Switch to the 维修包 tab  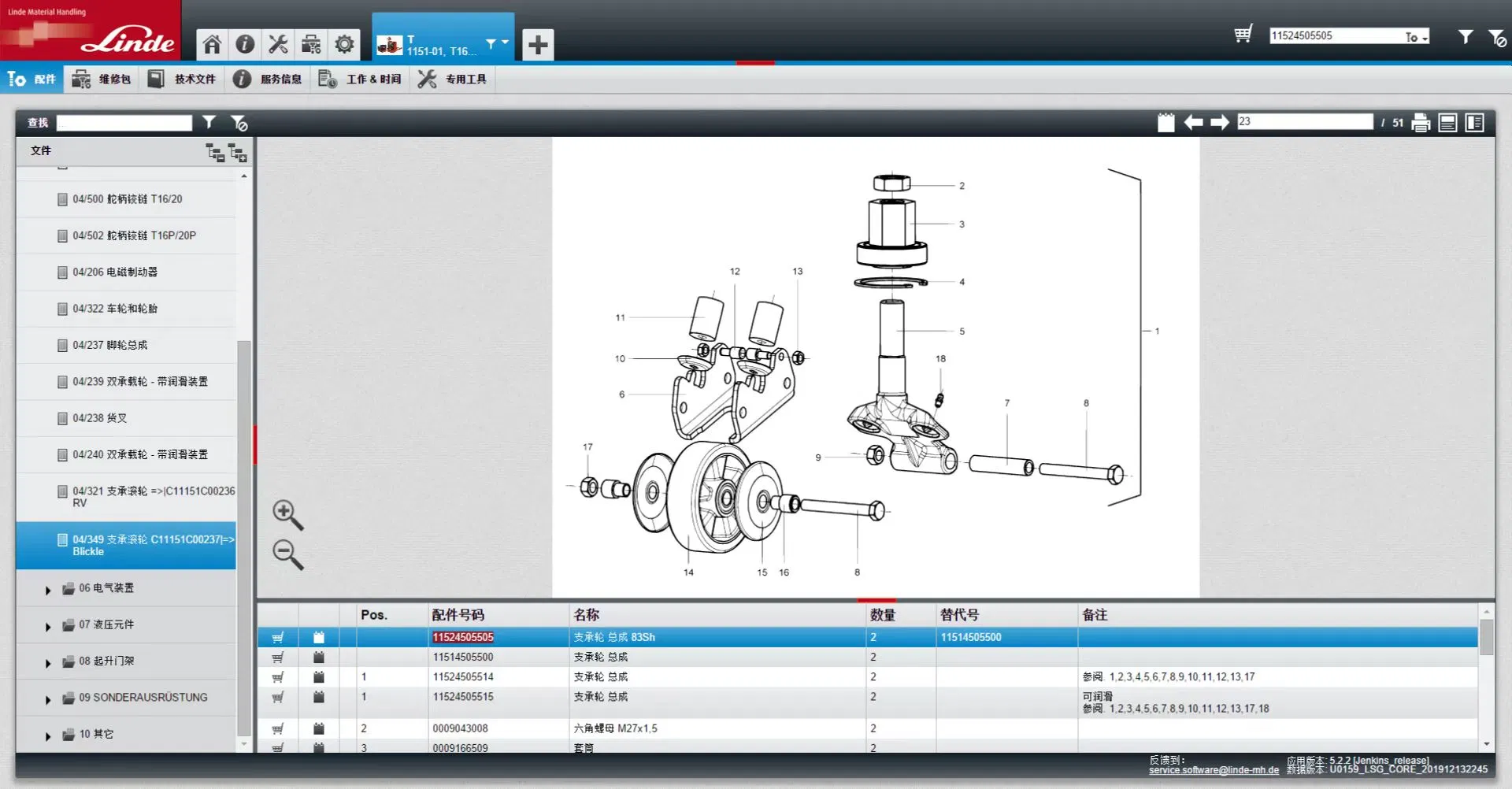point(102,79)
